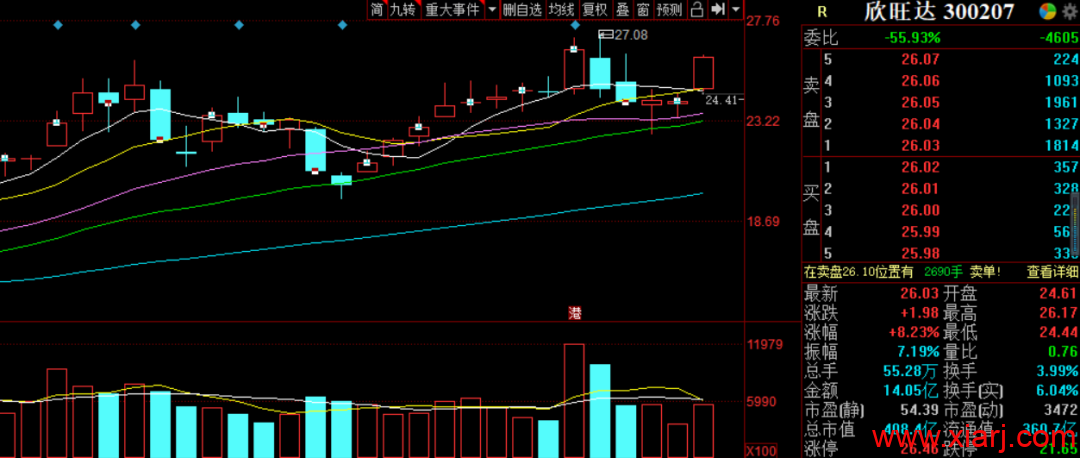Image resolution: width=1080 pixels, height=458 pixels.
Task: Select buy level 5 price 25.98
Action: coord(920,253)
